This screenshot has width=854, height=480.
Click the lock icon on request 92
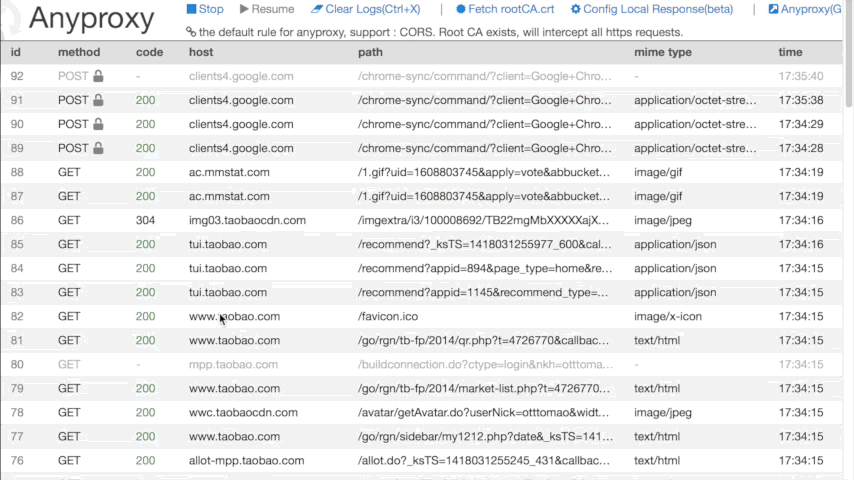pos(98,76)
